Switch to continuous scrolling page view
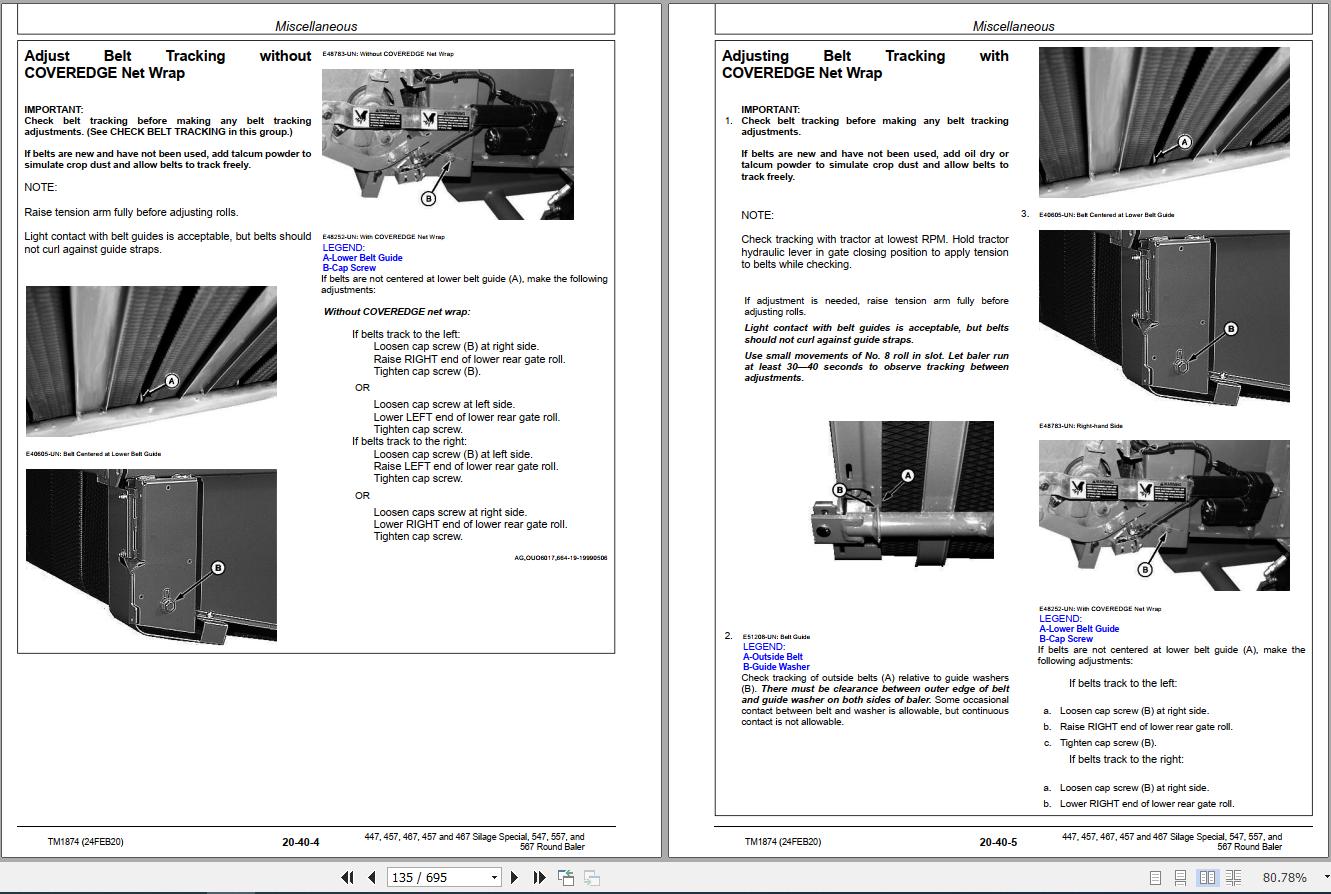This screenshot has height=894, width=1331. 1181,877
